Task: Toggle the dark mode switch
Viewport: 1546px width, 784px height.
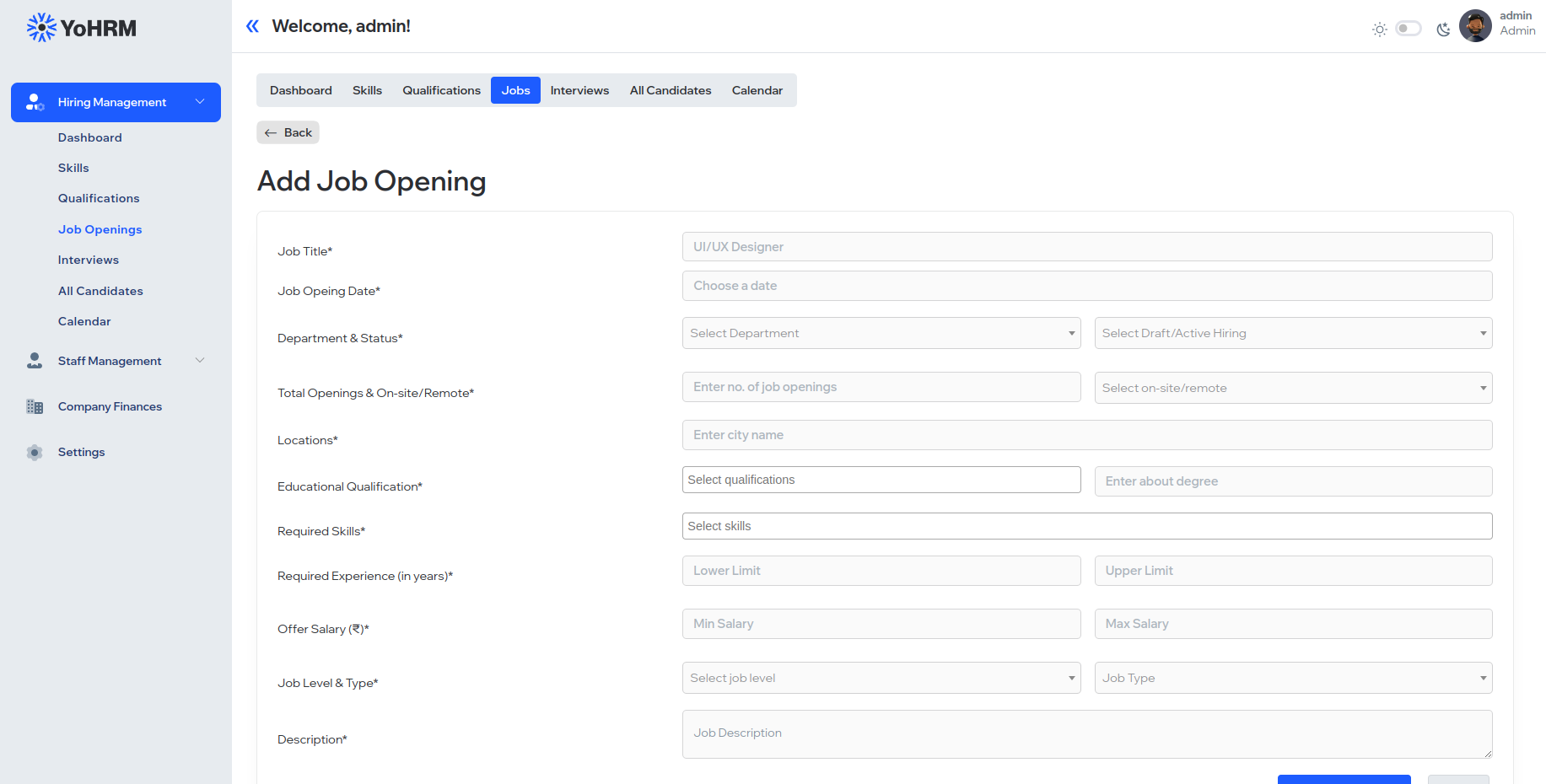Action: pyautogui.click(x=1409, y=29)
